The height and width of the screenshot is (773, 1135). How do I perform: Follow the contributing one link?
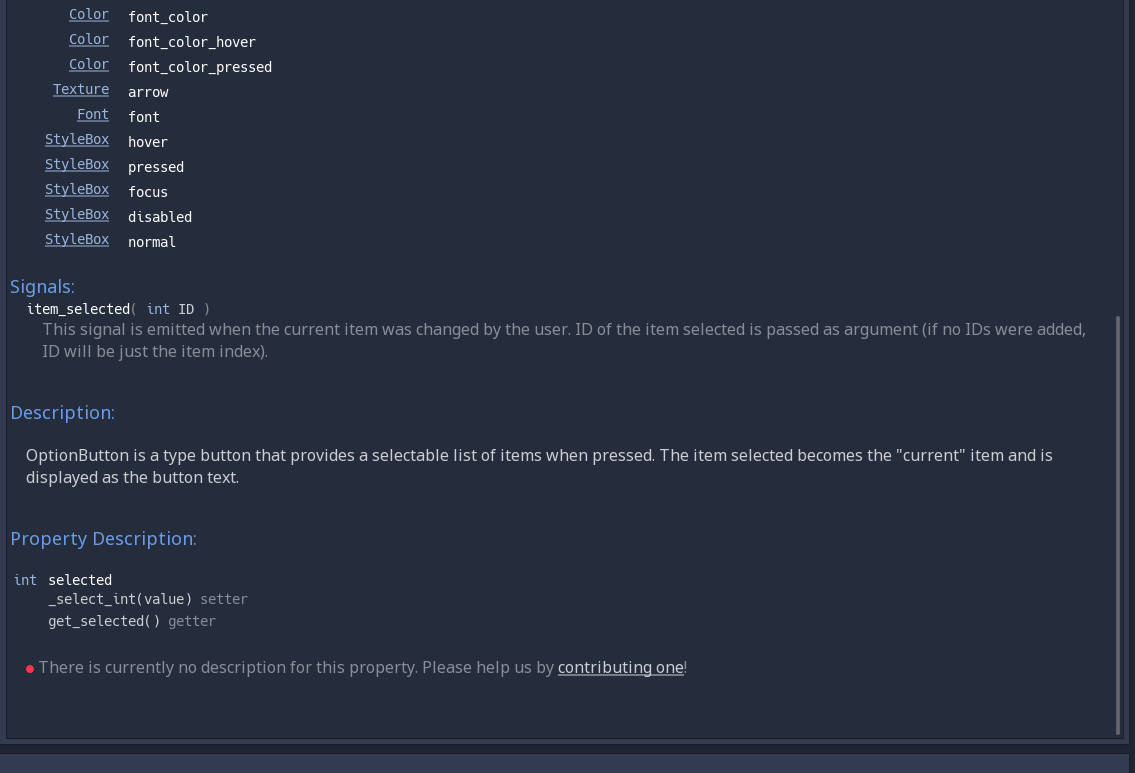[x=620, y=667]
